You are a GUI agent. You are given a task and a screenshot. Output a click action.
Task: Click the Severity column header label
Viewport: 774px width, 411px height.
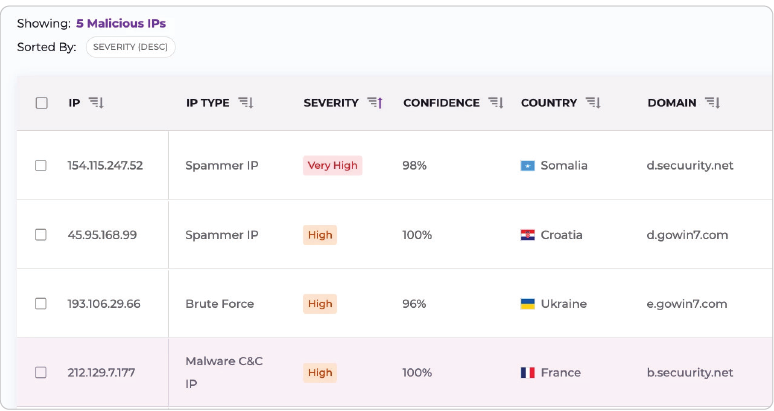[x=331, y=103]
